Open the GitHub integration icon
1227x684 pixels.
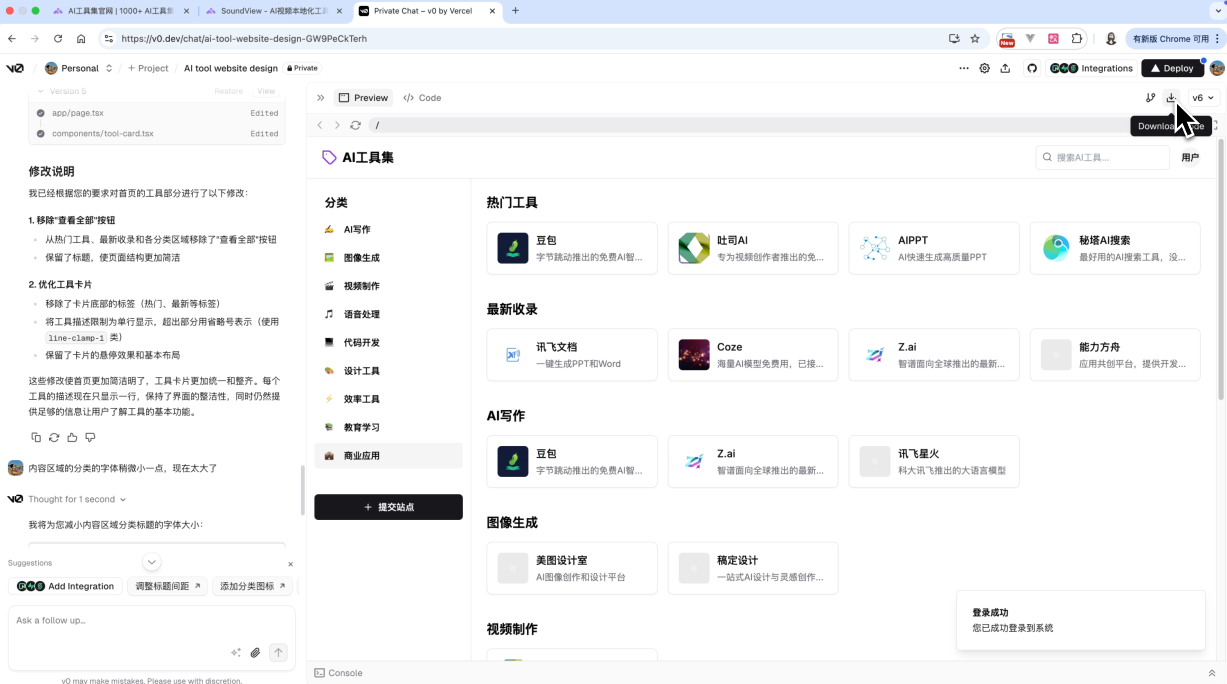tap(1033, 69)
